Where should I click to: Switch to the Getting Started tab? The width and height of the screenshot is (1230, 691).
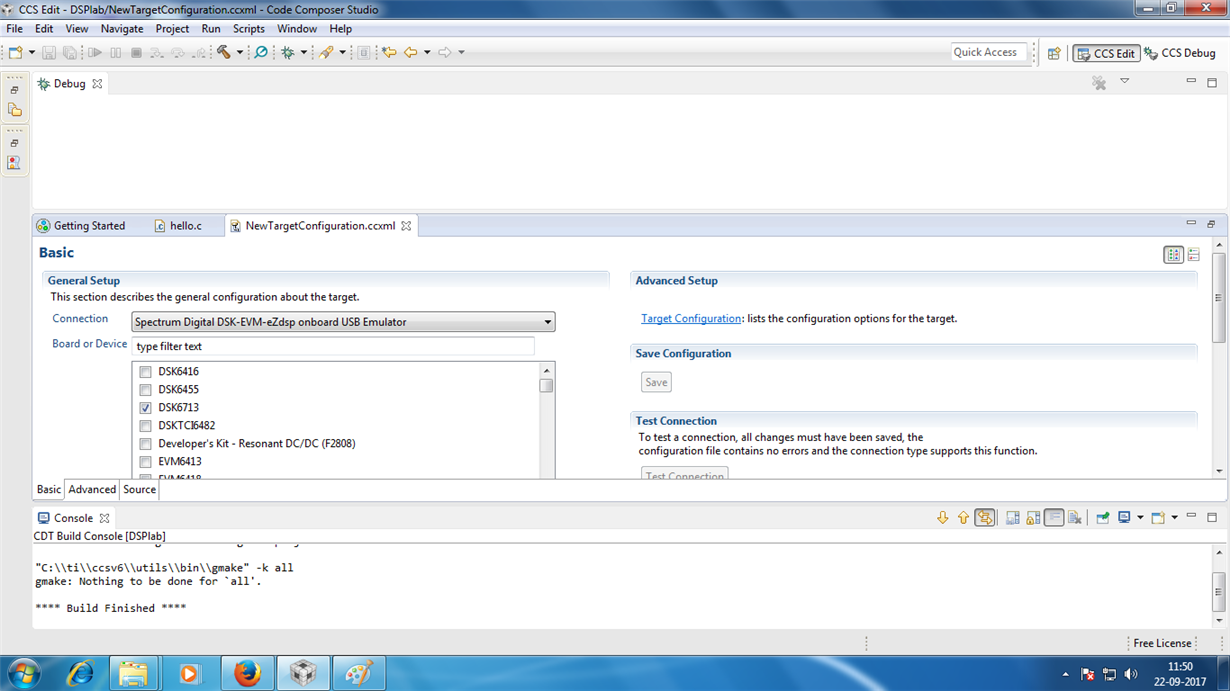point(80,226)
